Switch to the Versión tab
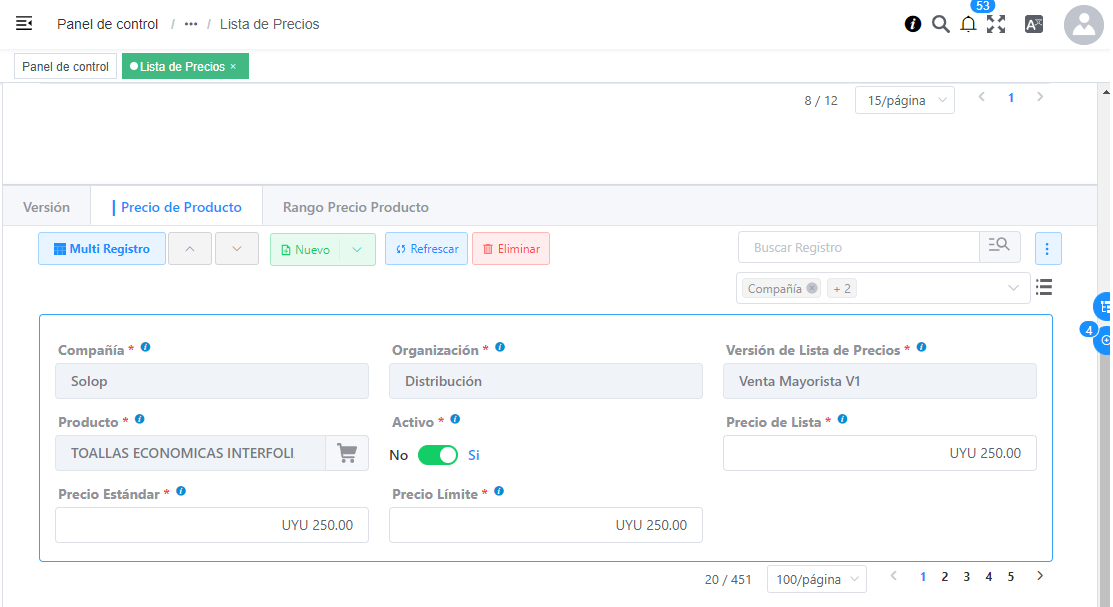The image size is (1113, 607). [47, 207]
